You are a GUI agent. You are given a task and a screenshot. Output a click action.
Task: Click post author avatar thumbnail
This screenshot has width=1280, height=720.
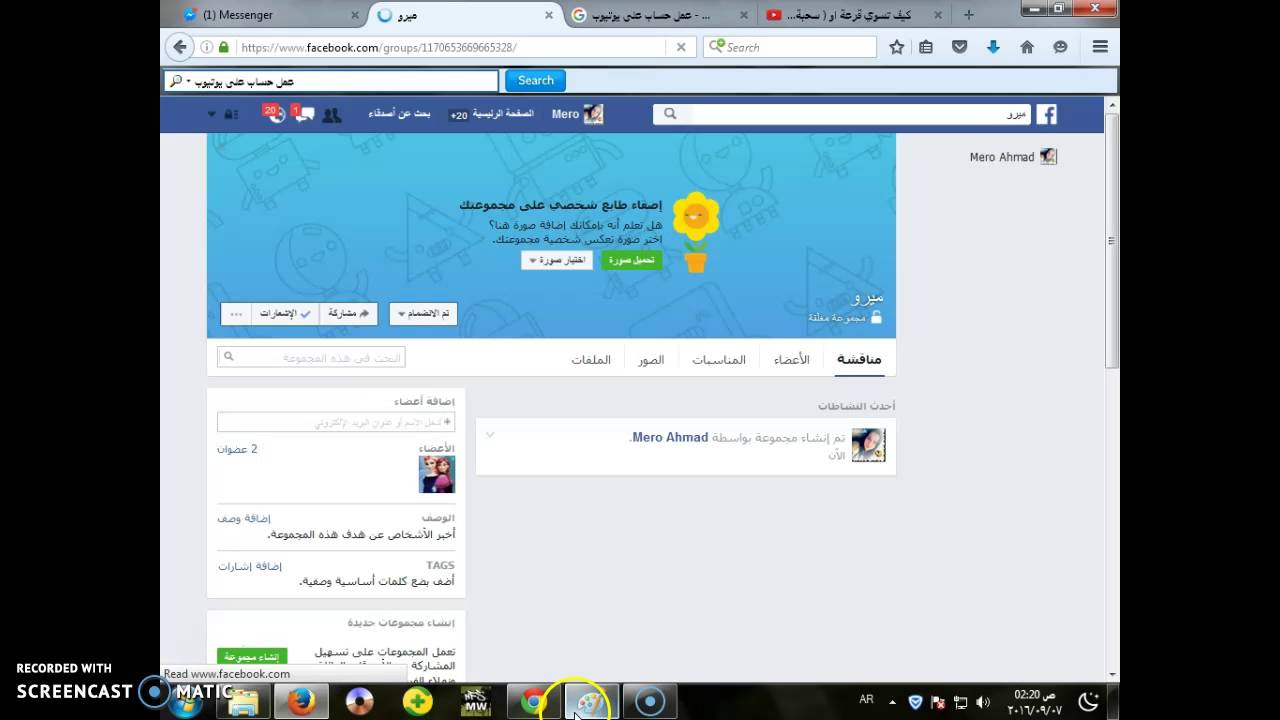[x=868, y=445]
